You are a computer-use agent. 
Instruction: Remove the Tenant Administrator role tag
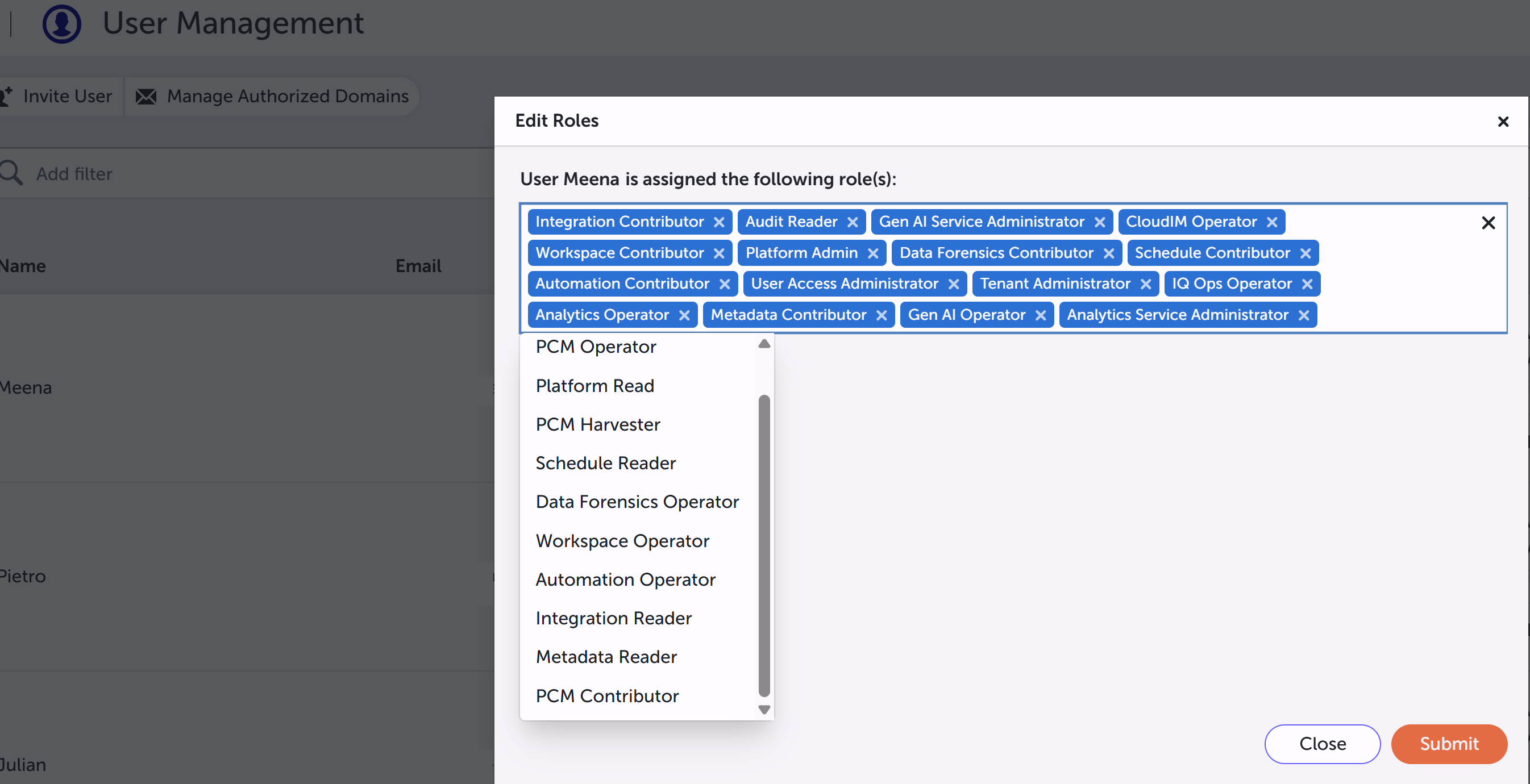coord(1145,284)
